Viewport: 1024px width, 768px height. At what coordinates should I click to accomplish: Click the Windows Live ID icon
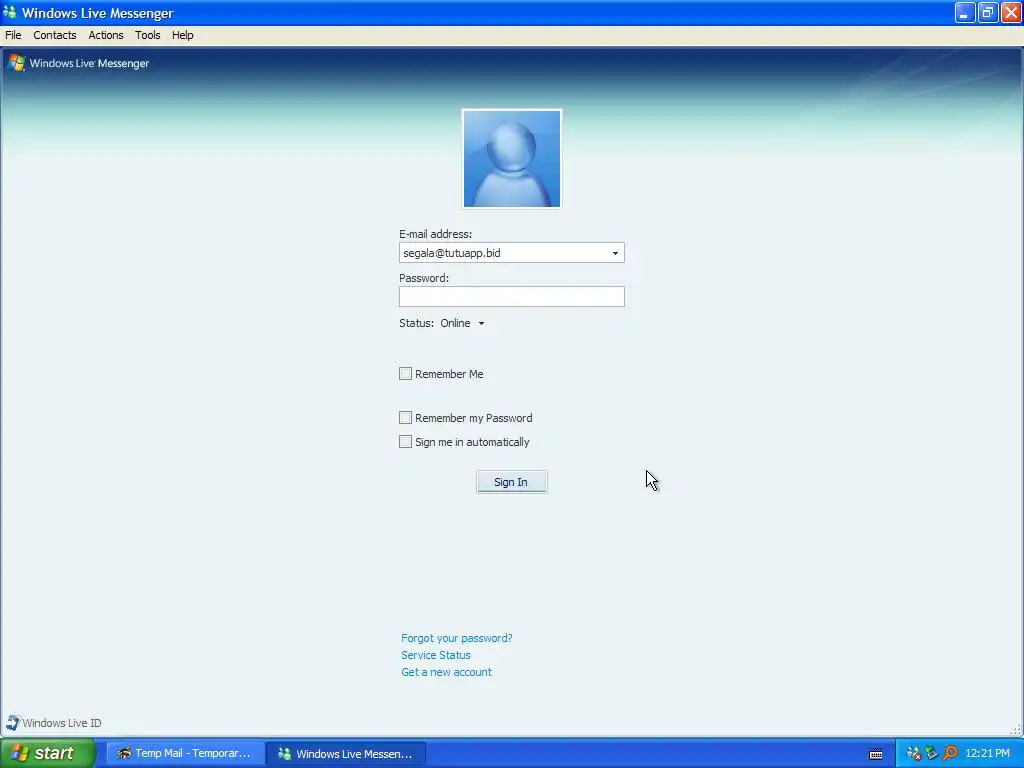[12, 722]
